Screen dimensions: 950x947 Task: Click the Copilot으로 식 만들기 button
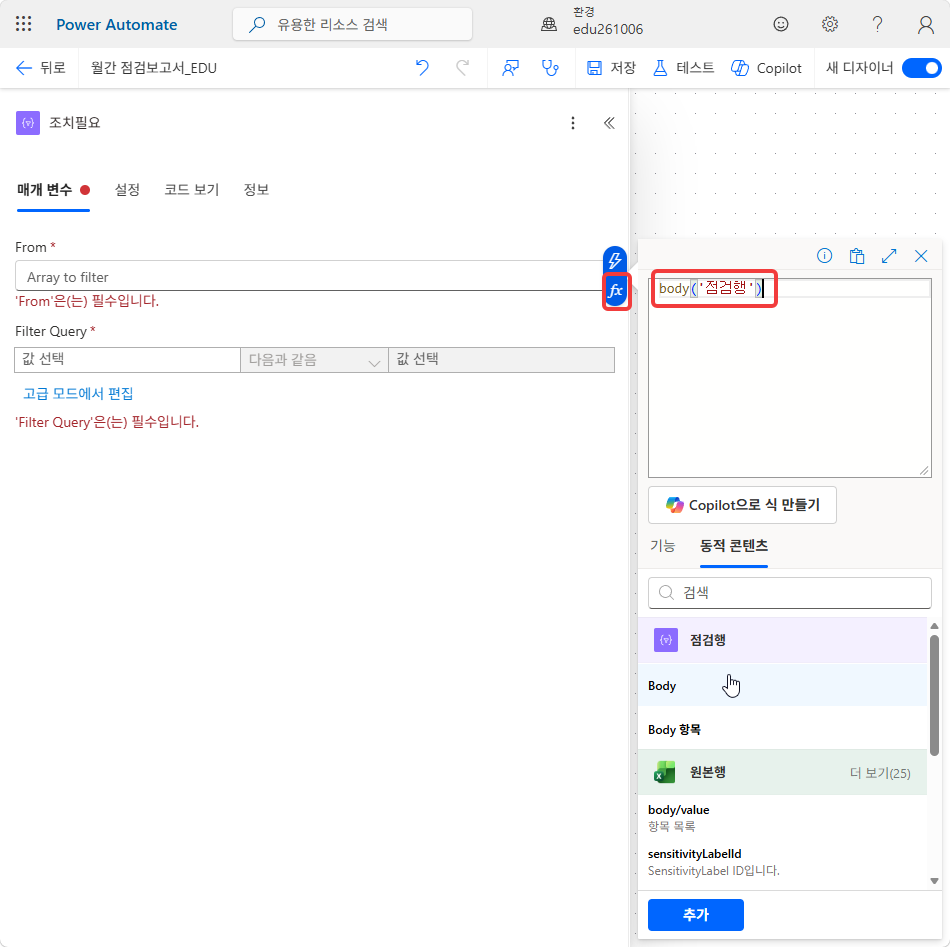pos(742,505)
